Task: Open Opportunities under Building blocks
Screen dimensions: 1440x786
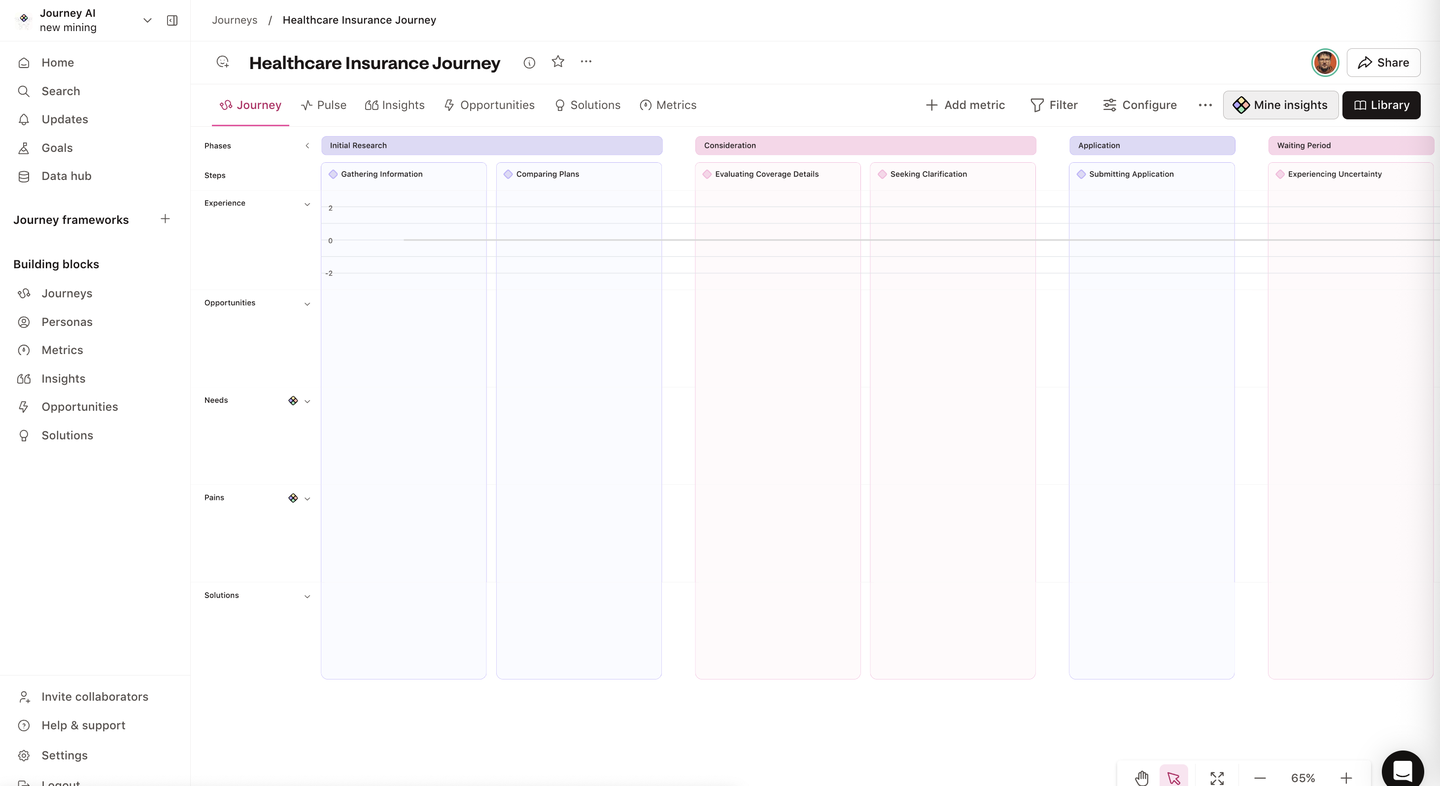Action: 80,407
